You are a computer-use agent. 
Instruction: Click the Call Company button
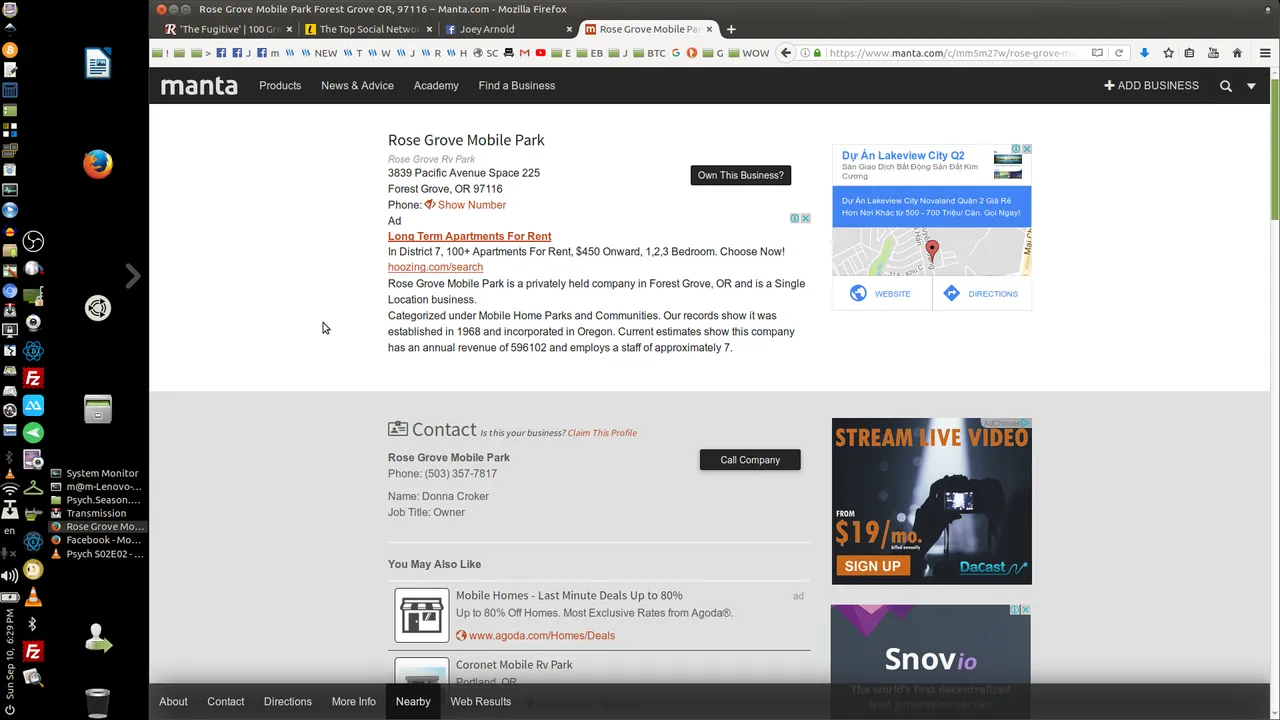tap(750, 460)
